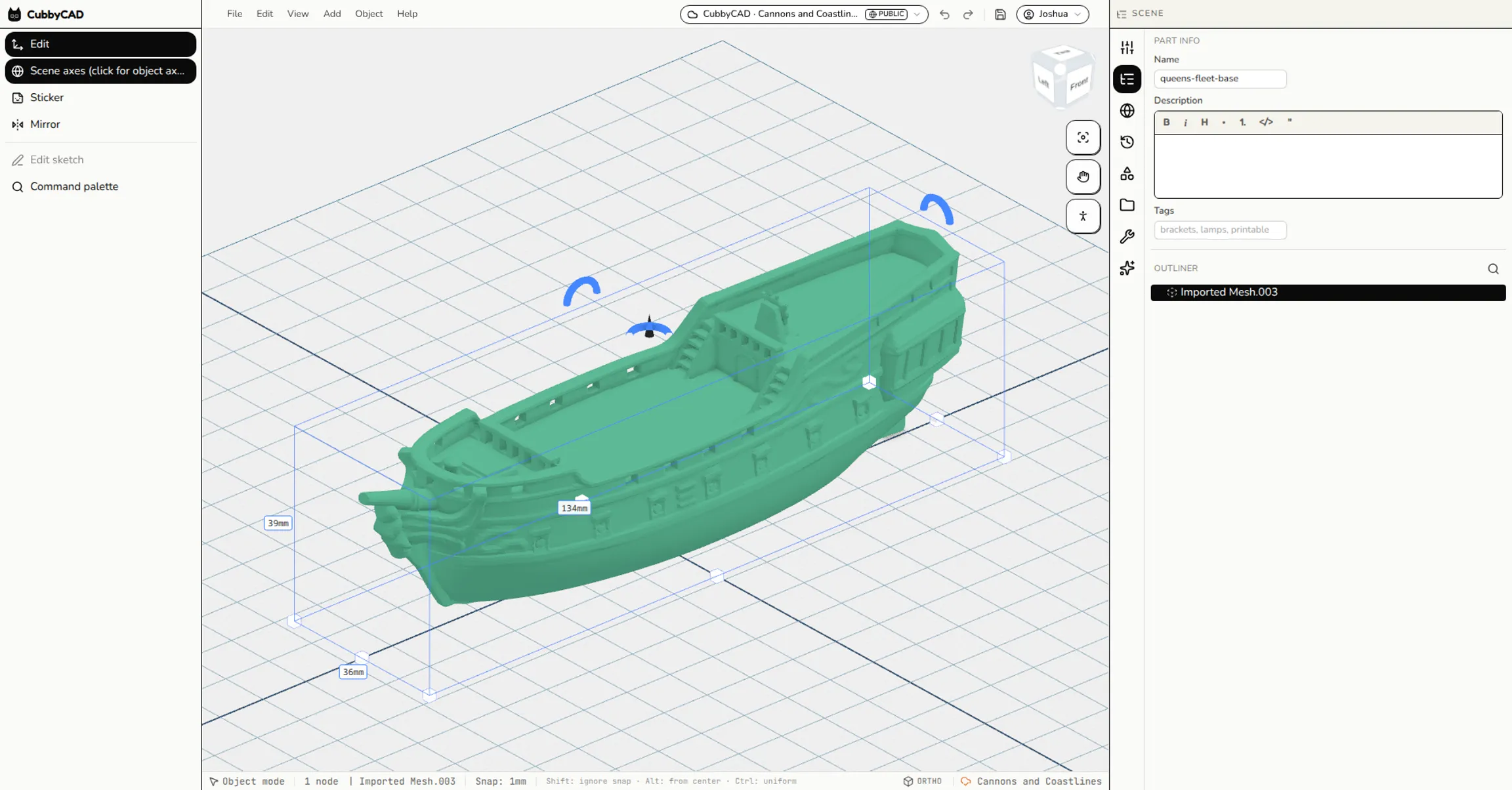Open the Joshua account dropdown
1512x790 pixels.
coord(1053,14)
